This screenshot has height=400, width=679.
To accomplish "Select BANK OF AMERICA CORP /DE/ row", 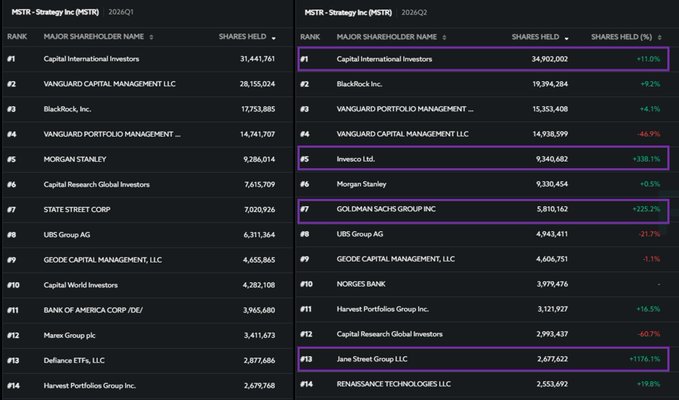I will (x=148, y=310).
